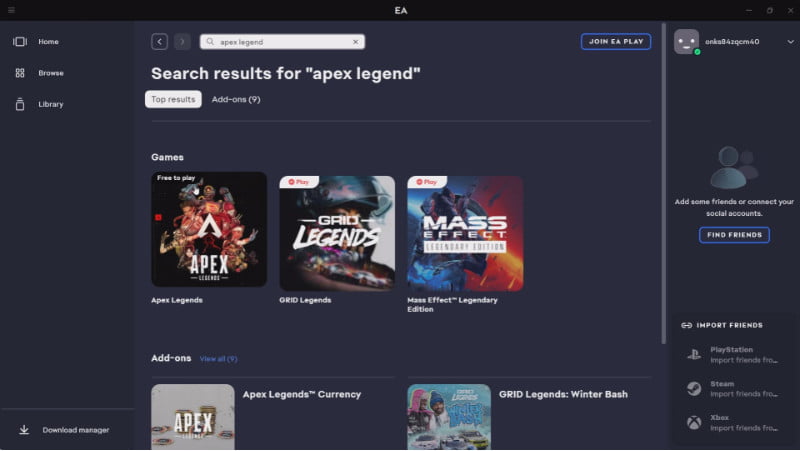Open the Mass Effect Legendary Edition cover
This screenshot has width=800, height=451.
pyautogui.click(x=465, y=234)
